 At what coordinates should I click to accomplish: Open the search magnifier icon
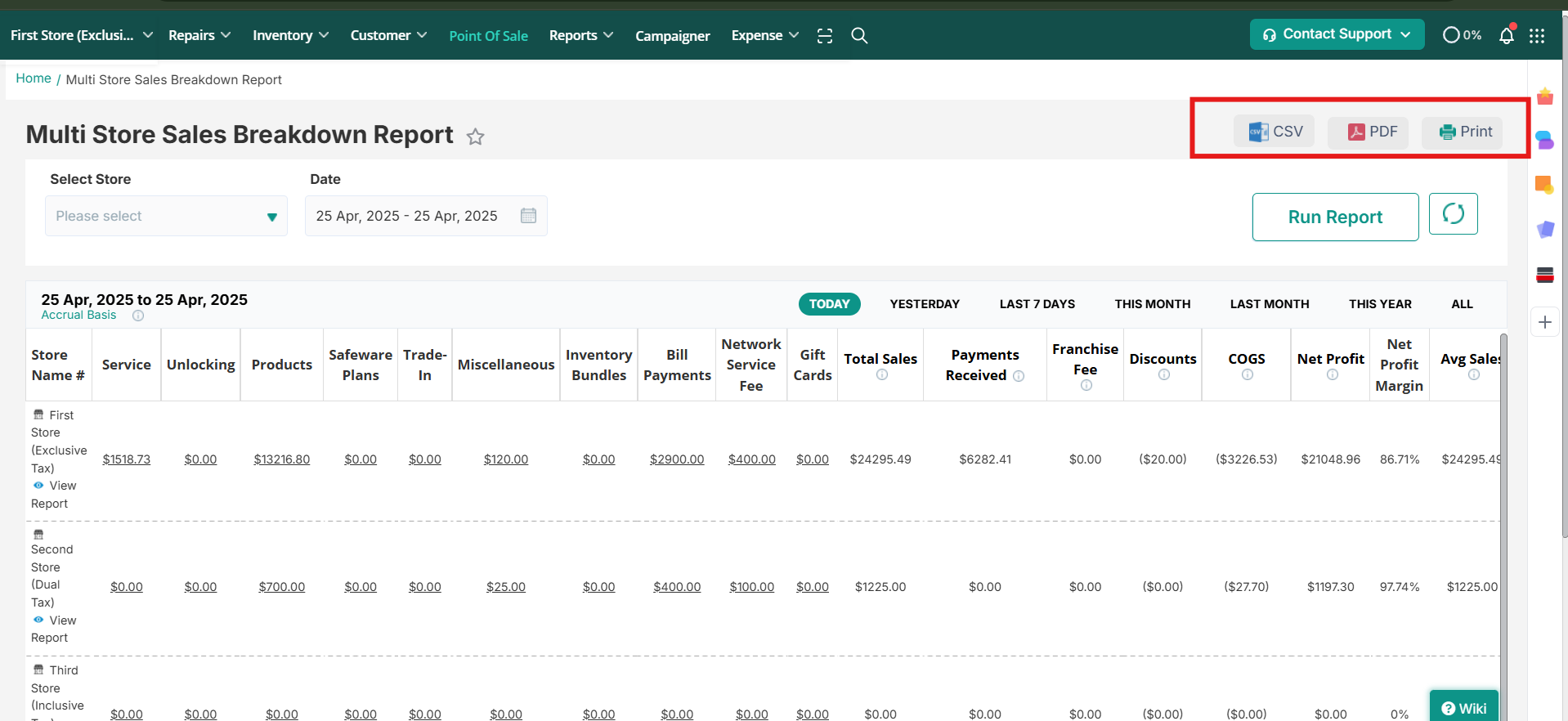[x=859, y=36]
